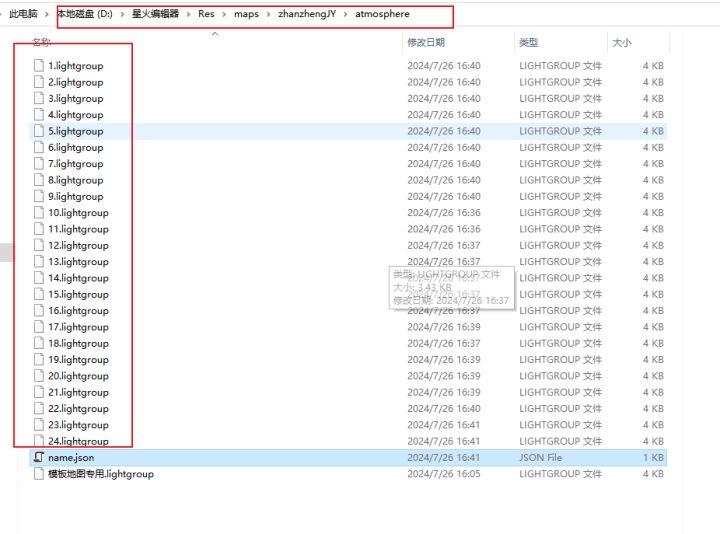Screen dimensions: 720x534
Task: Expand the chevron after Res
Action: 224,14
